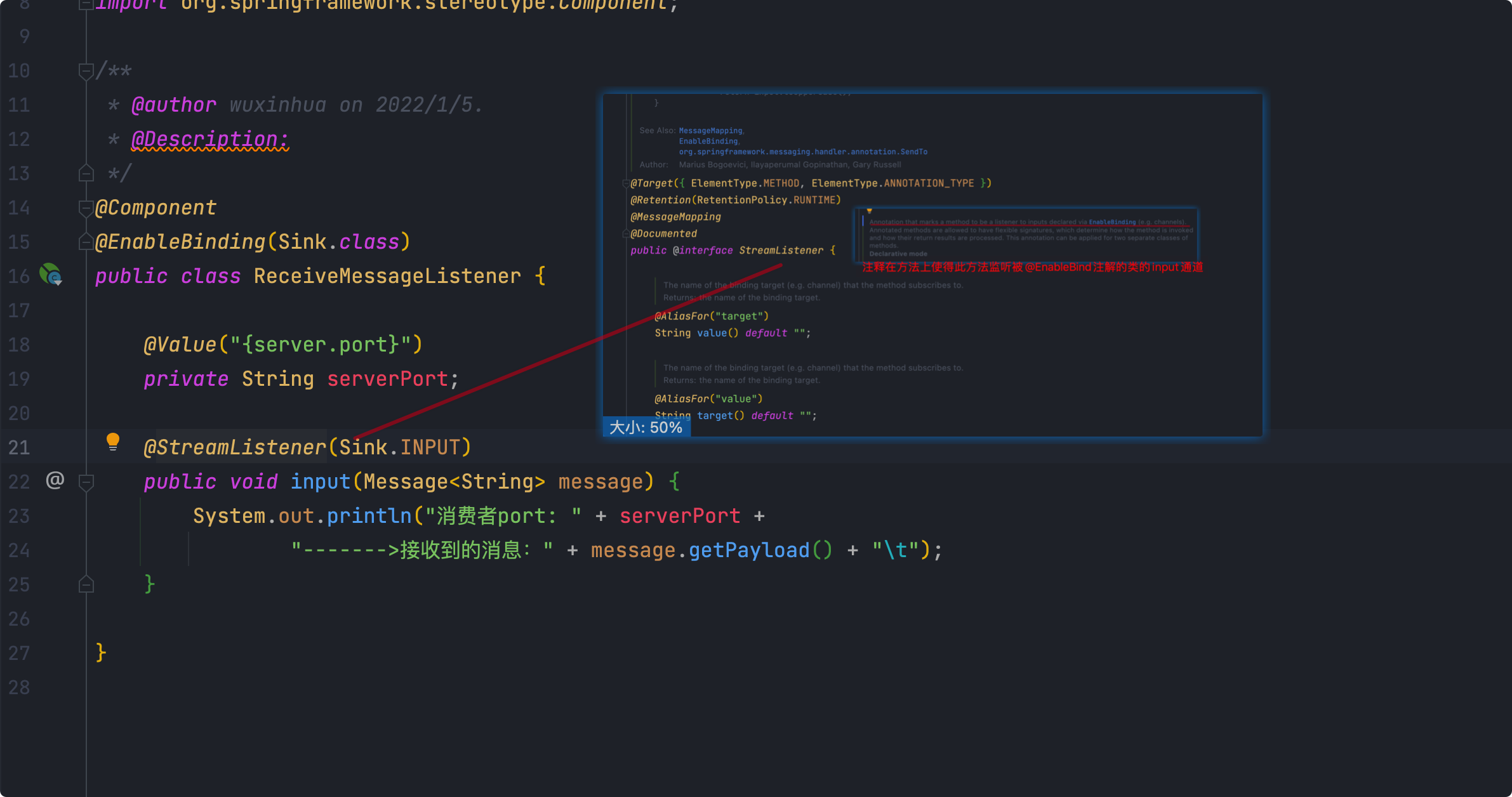Click the @EnableBinding line fold end marker
1512x797 pixels.
click(x=86, y=242)
